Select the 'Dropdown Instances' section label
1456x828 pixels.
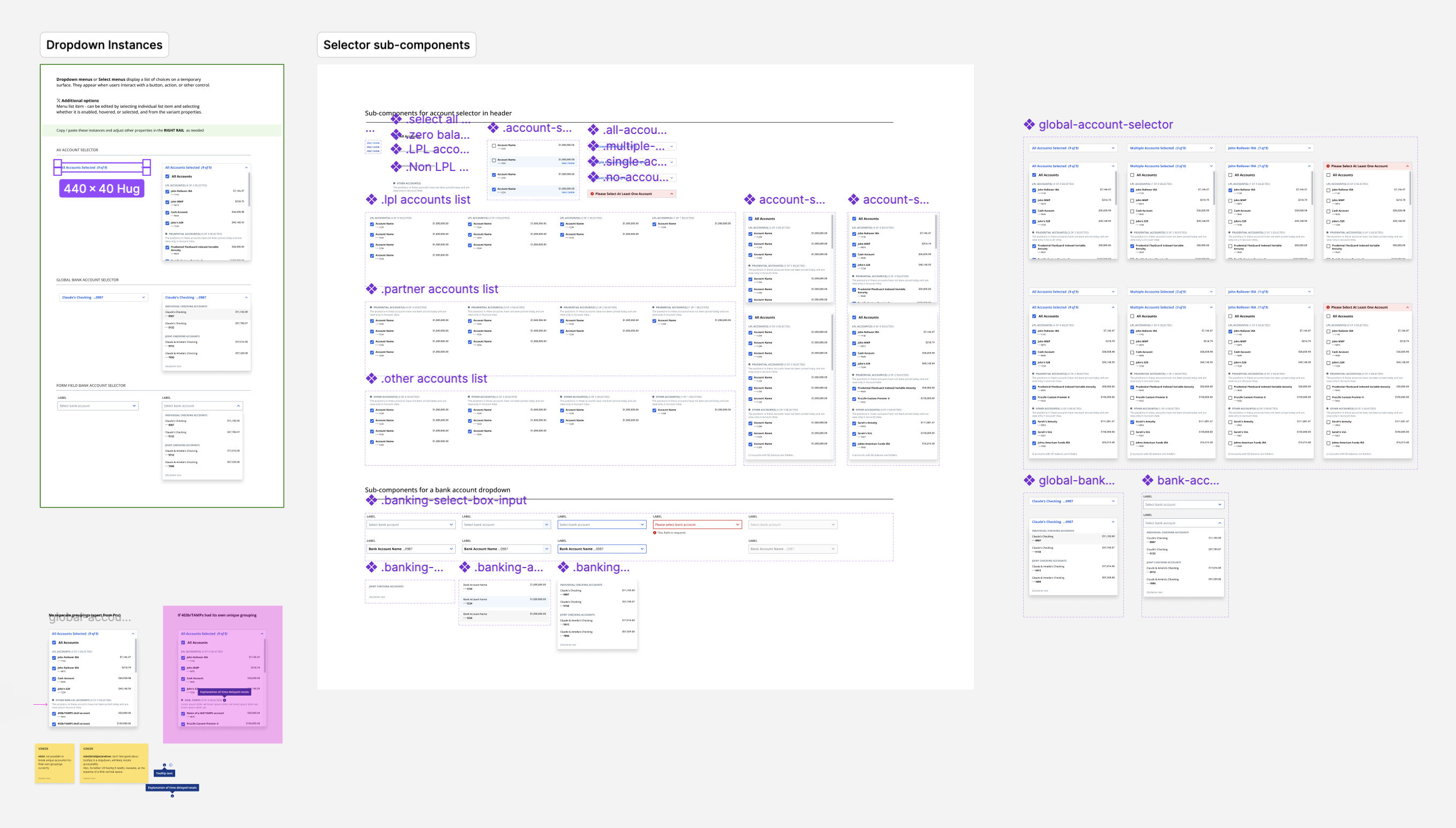click(x=104, y=45)
